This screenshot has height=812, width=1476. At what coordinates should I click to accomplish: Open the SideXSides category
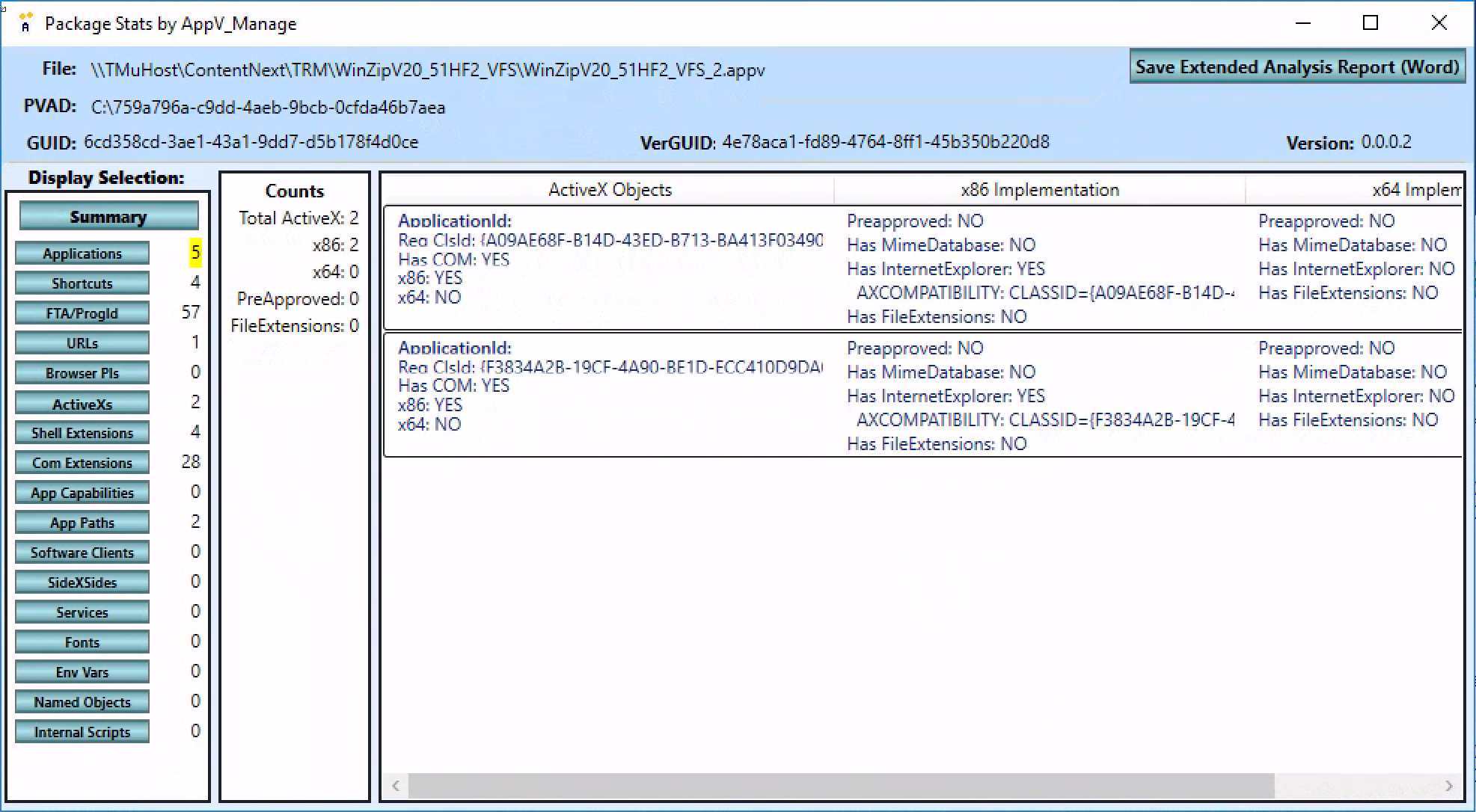[x=82, y=582]
